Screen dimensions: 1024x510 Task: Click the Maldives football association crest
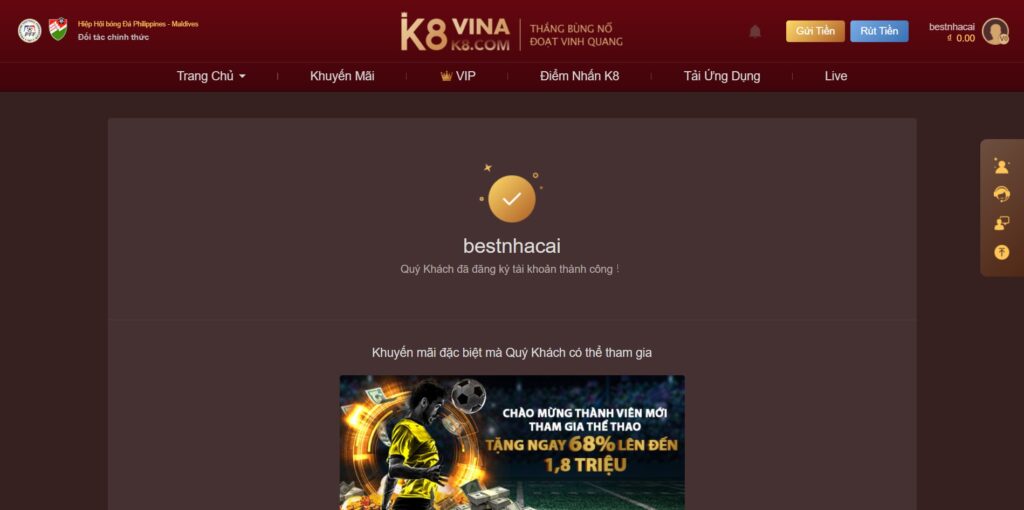pyautogui.click(x=58, y=29)
